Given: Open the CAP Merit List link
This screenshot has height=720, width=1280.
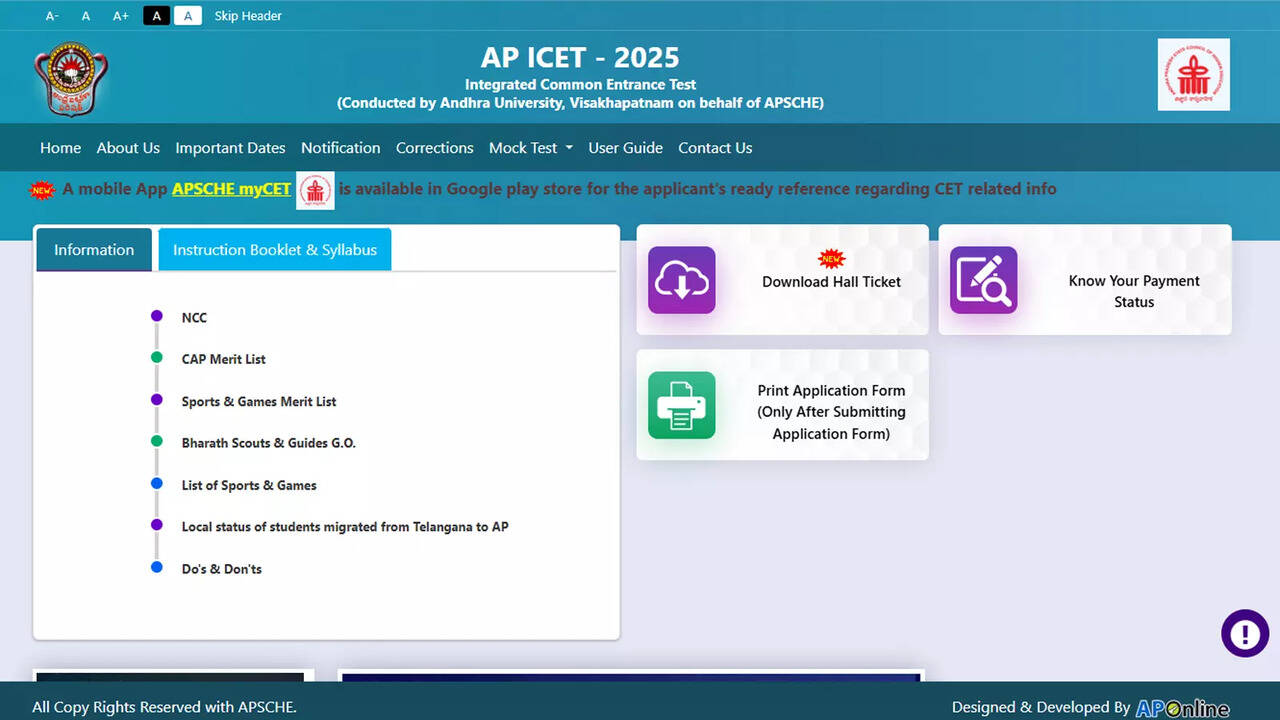Looking at the screenshot, I should [x=223, y=359].
